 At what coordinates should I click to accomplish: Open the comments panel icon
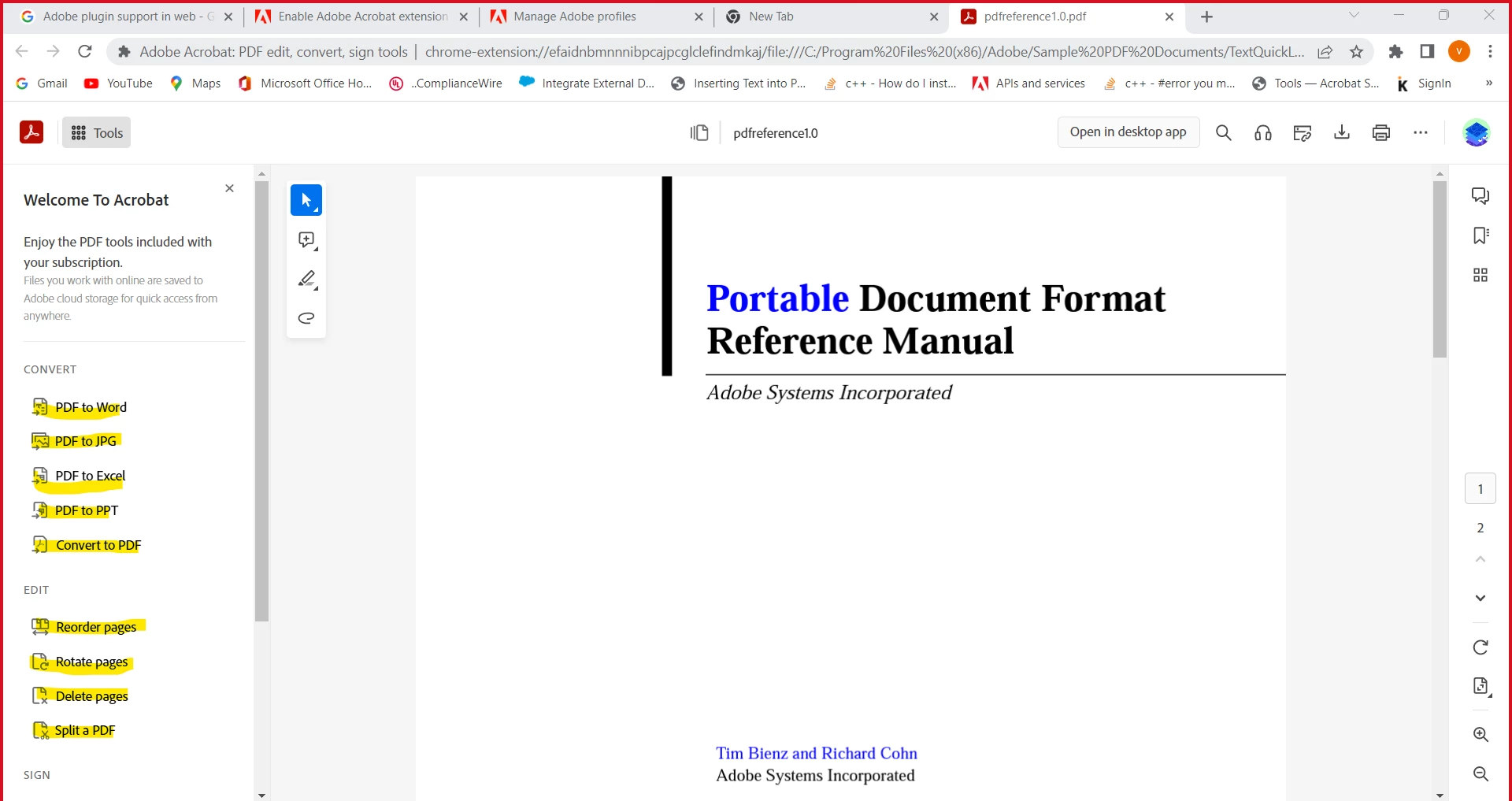click(x=1480, y=196)
